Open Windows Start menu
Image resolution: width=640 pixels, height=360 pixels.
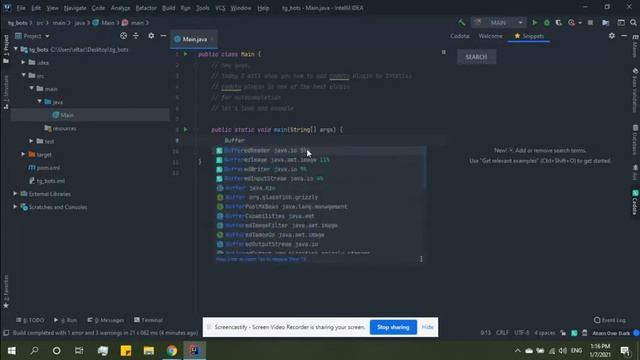tap(11, 351)
